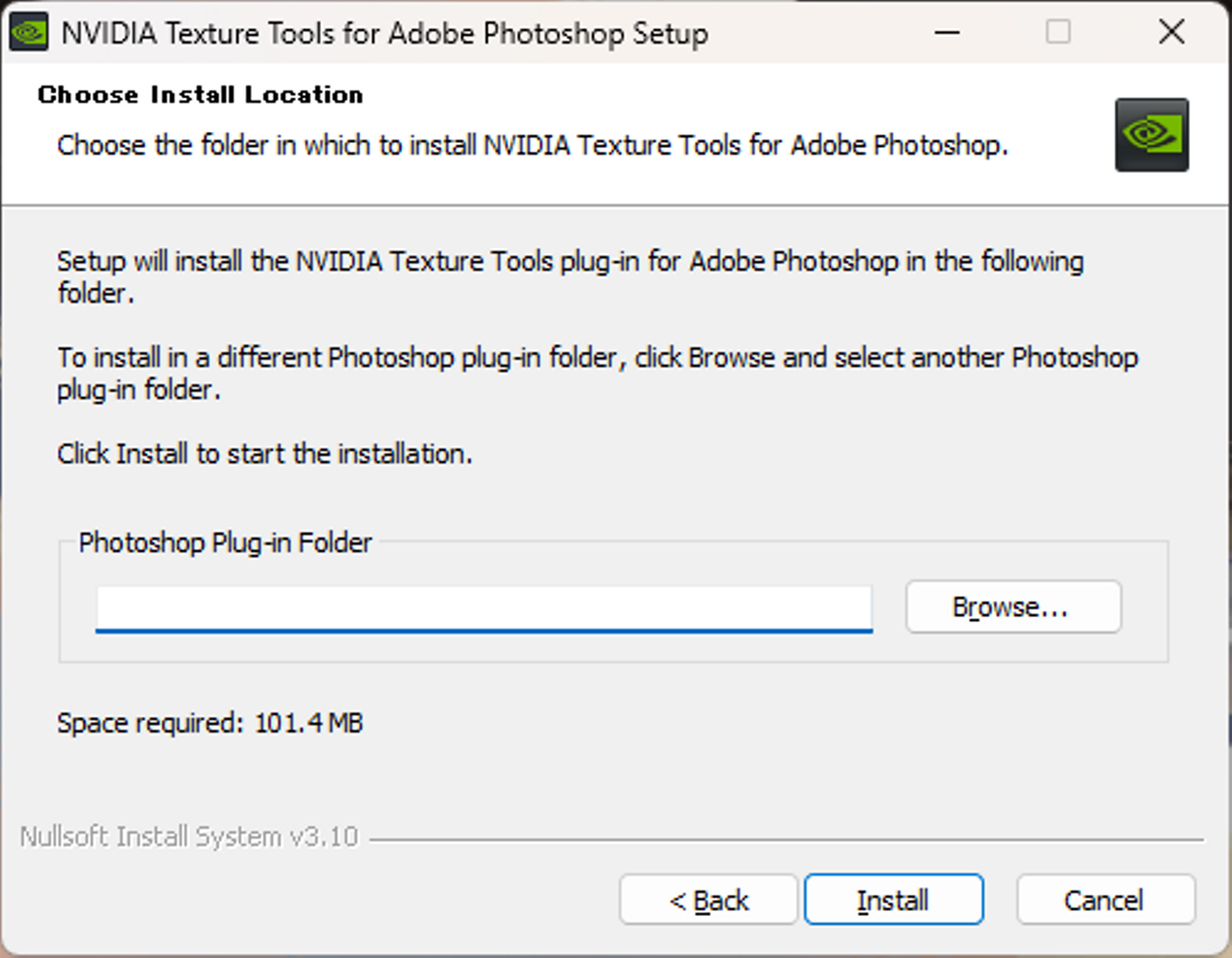The width and height of the screenshot is (1232, 958).
Task: Click the "To install in a different" paragraph
Action: [x=597, y=358]
